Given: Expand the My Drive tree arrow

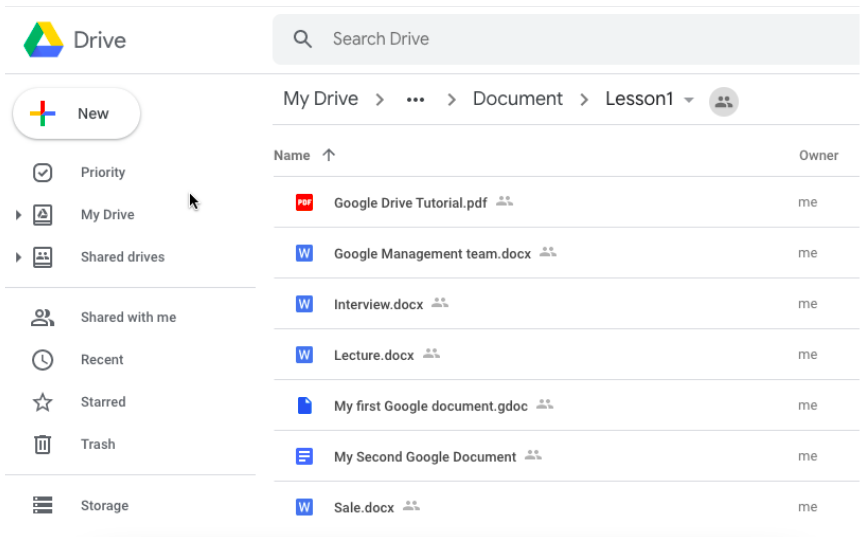Looking at the screenshot, I should [x=18, y=215].
